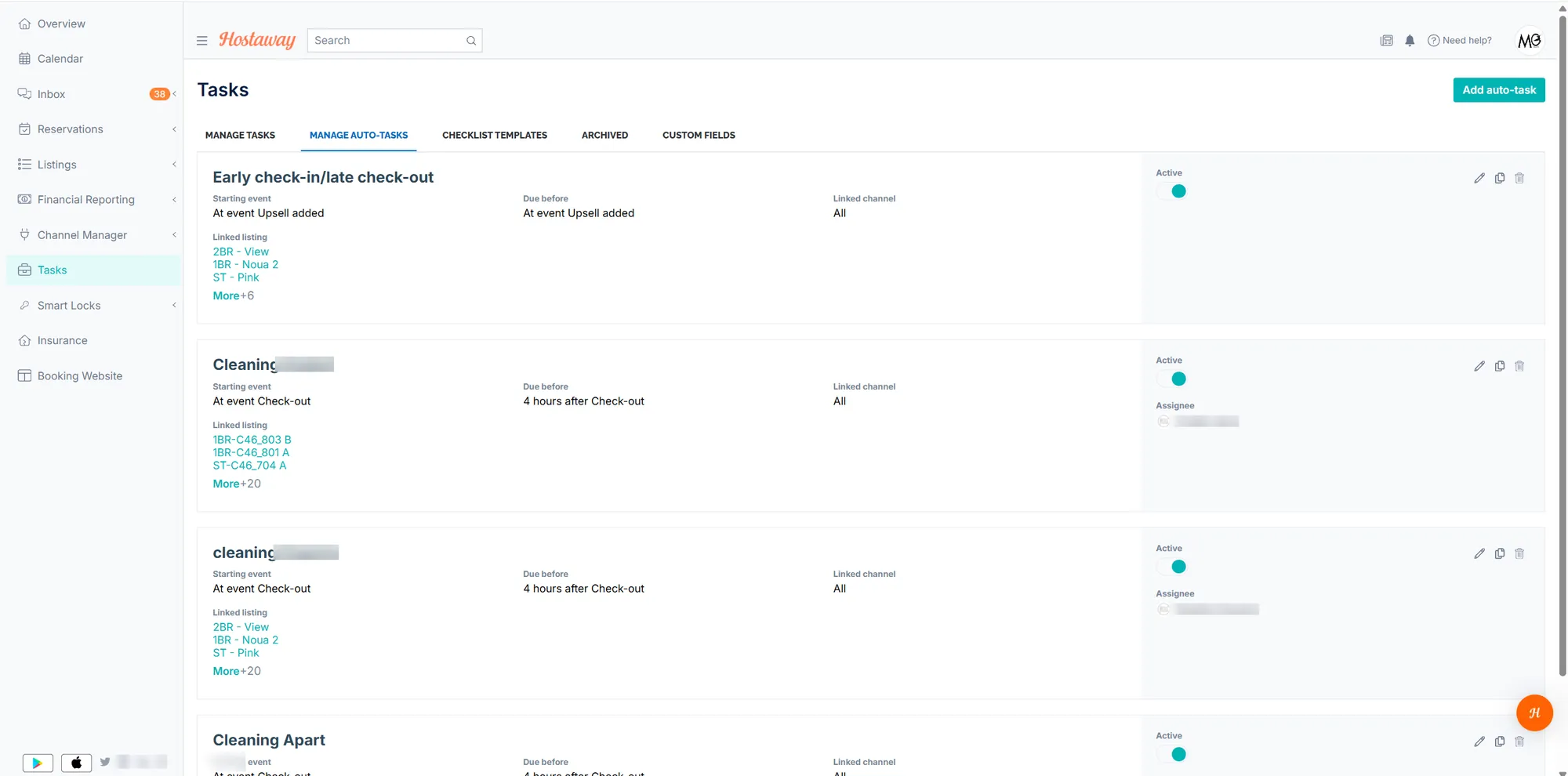The height and width of the screenshot is (776, 1568).
Task: Show More+6 linked listings
Action: [233, 296]
